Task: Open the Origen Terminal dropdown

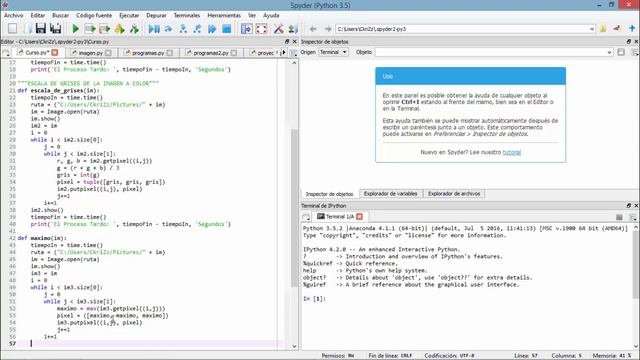Action: click(333, 52)
